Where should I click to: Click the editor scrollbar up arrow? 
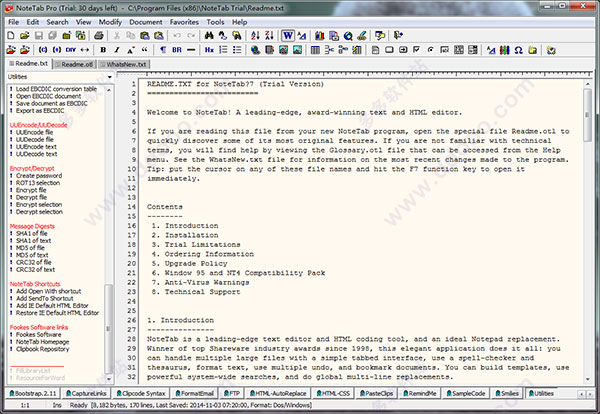pyautogui.click(x=588, y=83)
